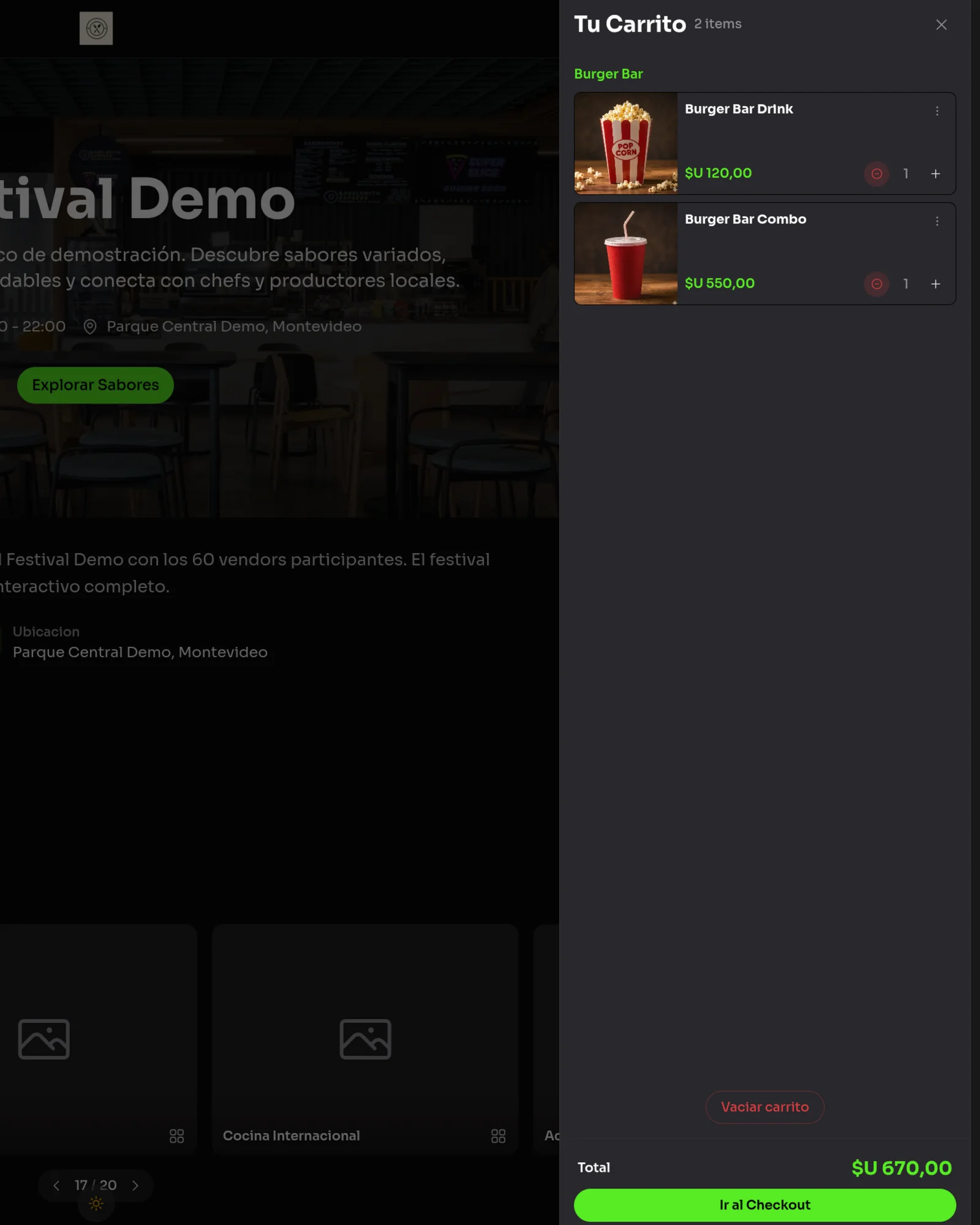This screenshot has width=980, height=1225.
Task: Click Parque Central Demo address under Ubicacion
Action: (140, 652)
